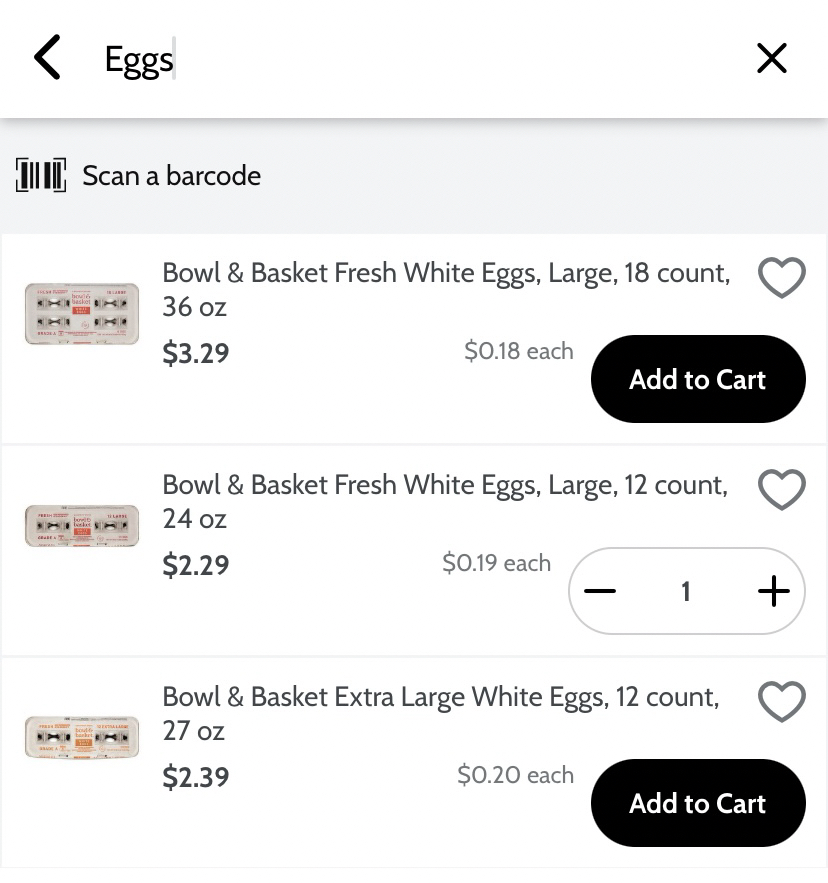Favorite the 18 count Large White Eggs
Image resolution: width=828 pixels, height=883 pixels.
pos(781,277)
